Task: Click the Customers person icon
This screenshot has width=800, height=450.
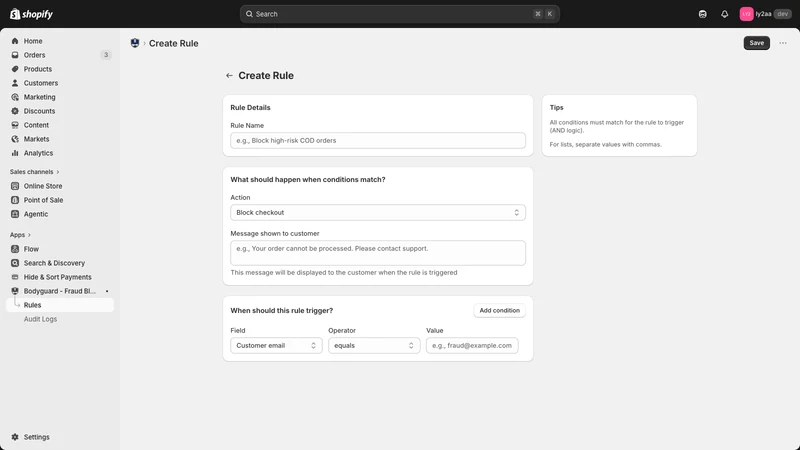Action: [x=15, y=83]
